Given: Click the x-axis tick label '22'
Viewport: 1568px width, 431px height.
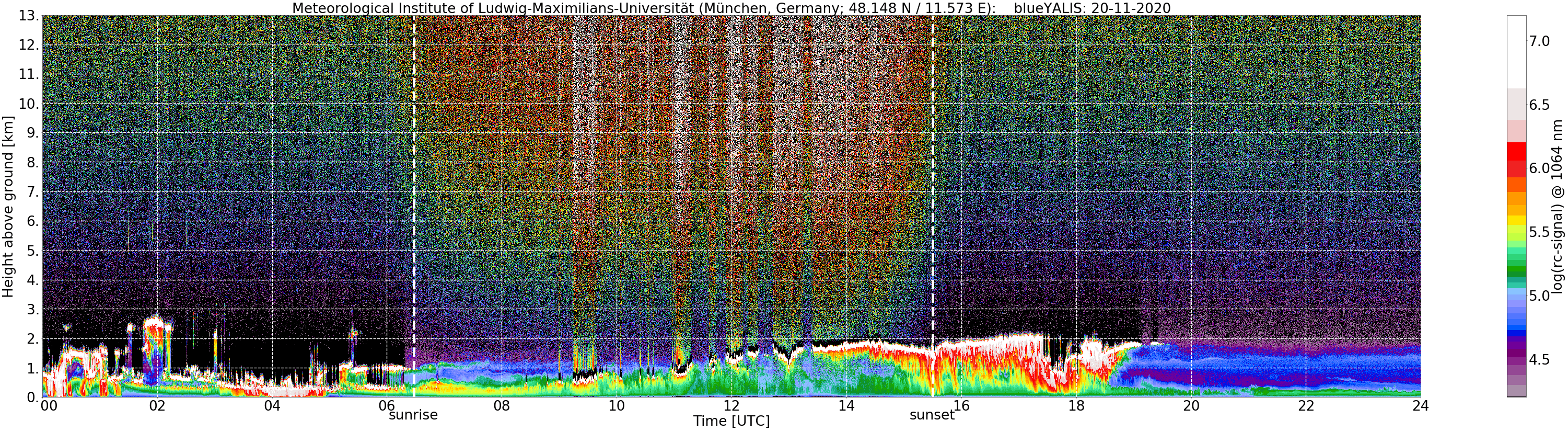Looking at the screenshot, I should click(1306, 405).
